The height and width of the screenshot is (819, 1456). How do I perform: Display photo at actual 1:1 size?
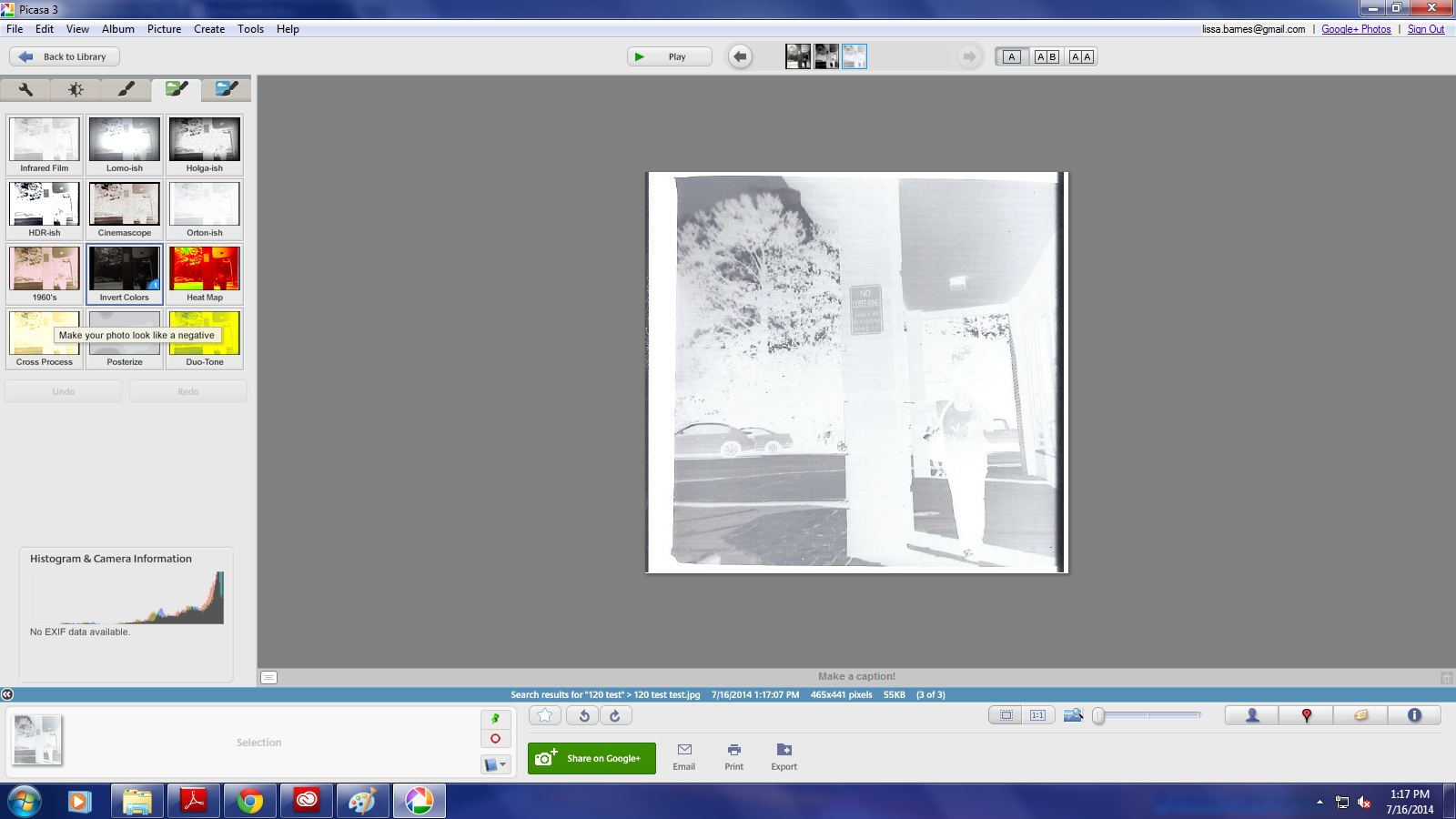click(1037, 715)
